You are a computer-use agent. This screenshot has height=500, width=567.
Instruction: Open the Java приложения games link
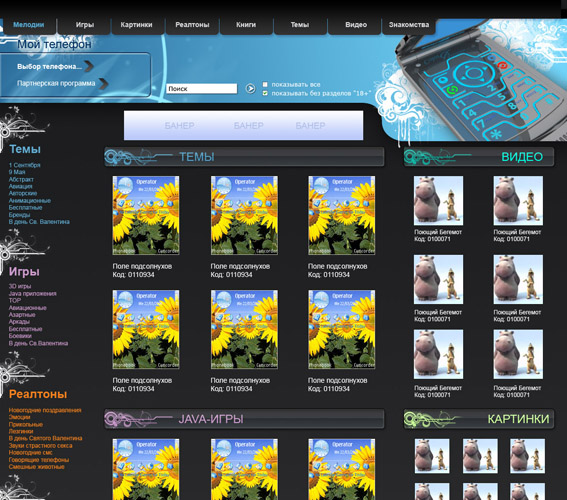pyautogui.click(x=33, y=294)
